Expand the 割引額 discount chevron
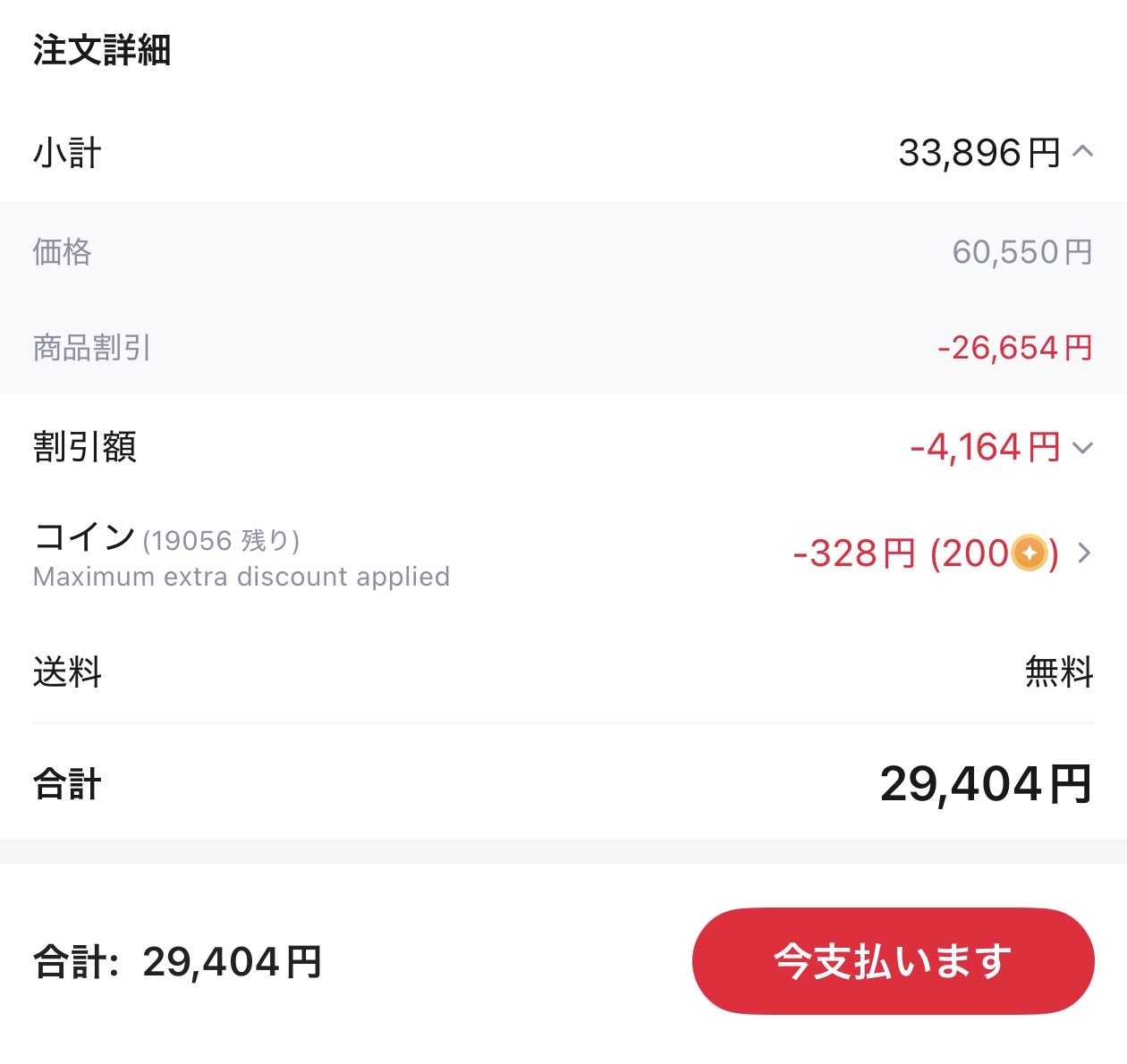 coord(1082,448)
